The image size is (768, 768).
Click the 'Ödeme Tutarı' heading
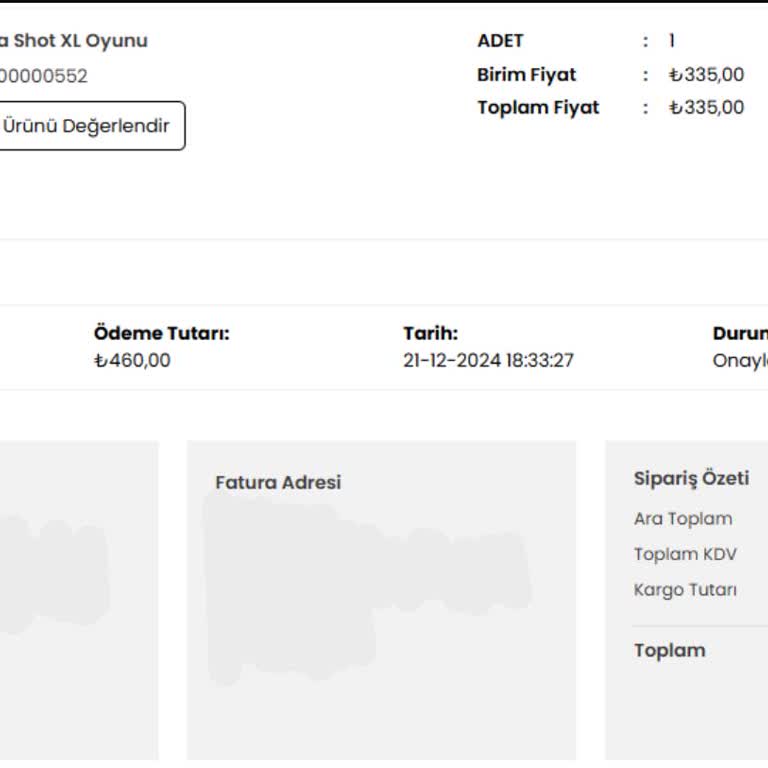click(161, 334)
